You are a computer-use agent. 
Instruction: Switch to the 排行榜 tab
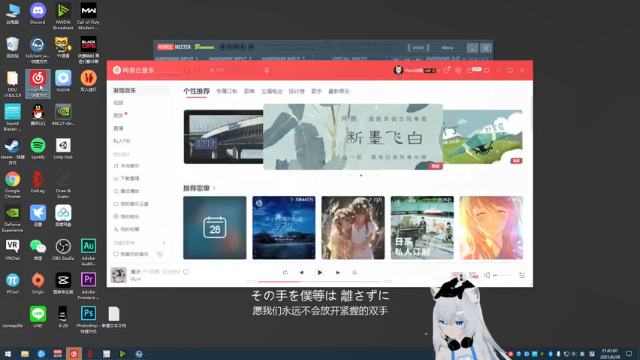click(x=297, y=91)
